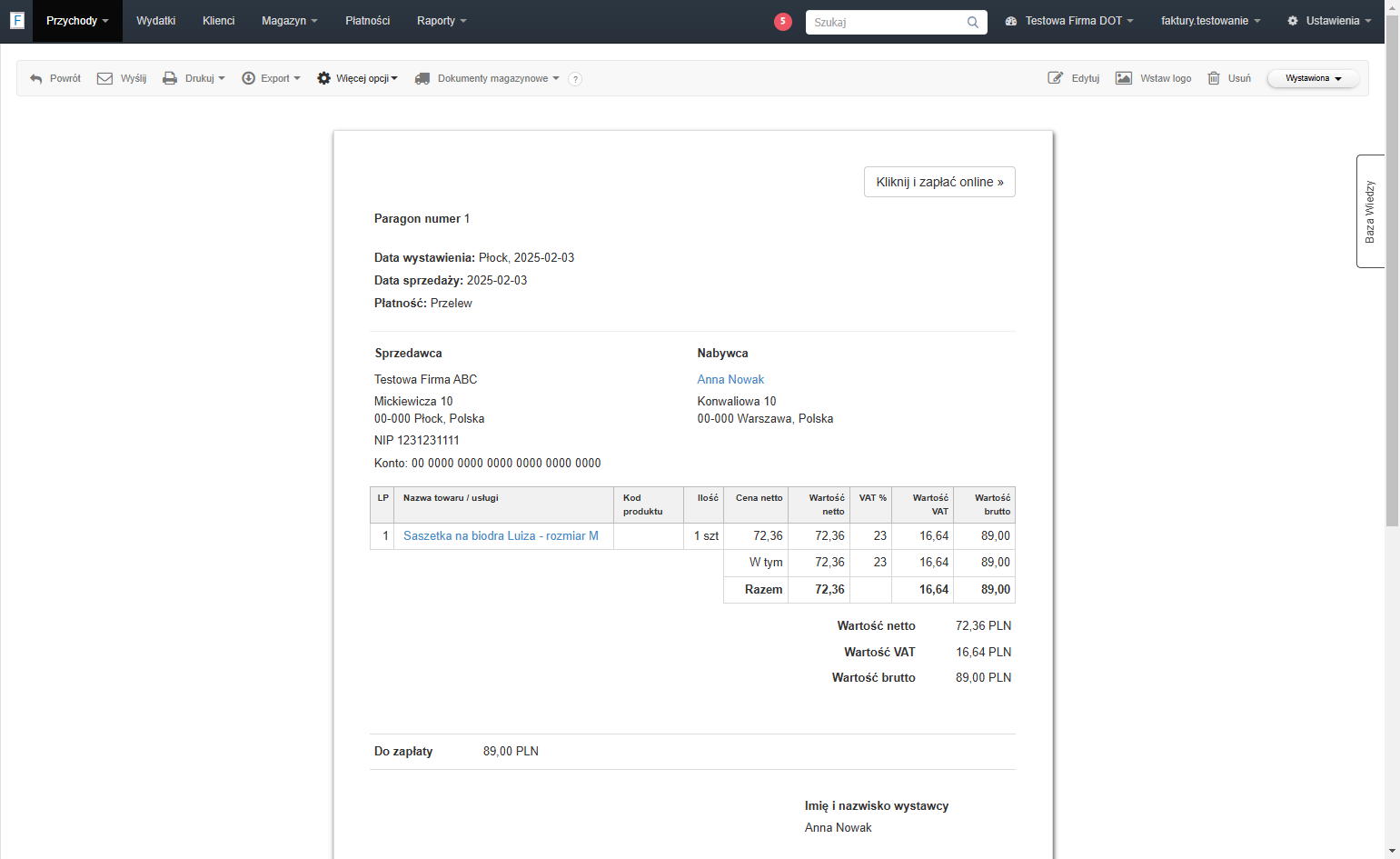Expand the Magazyn dropdown menu
Image resolution: width=1400 pixels, height=859 pixels.
290,21
